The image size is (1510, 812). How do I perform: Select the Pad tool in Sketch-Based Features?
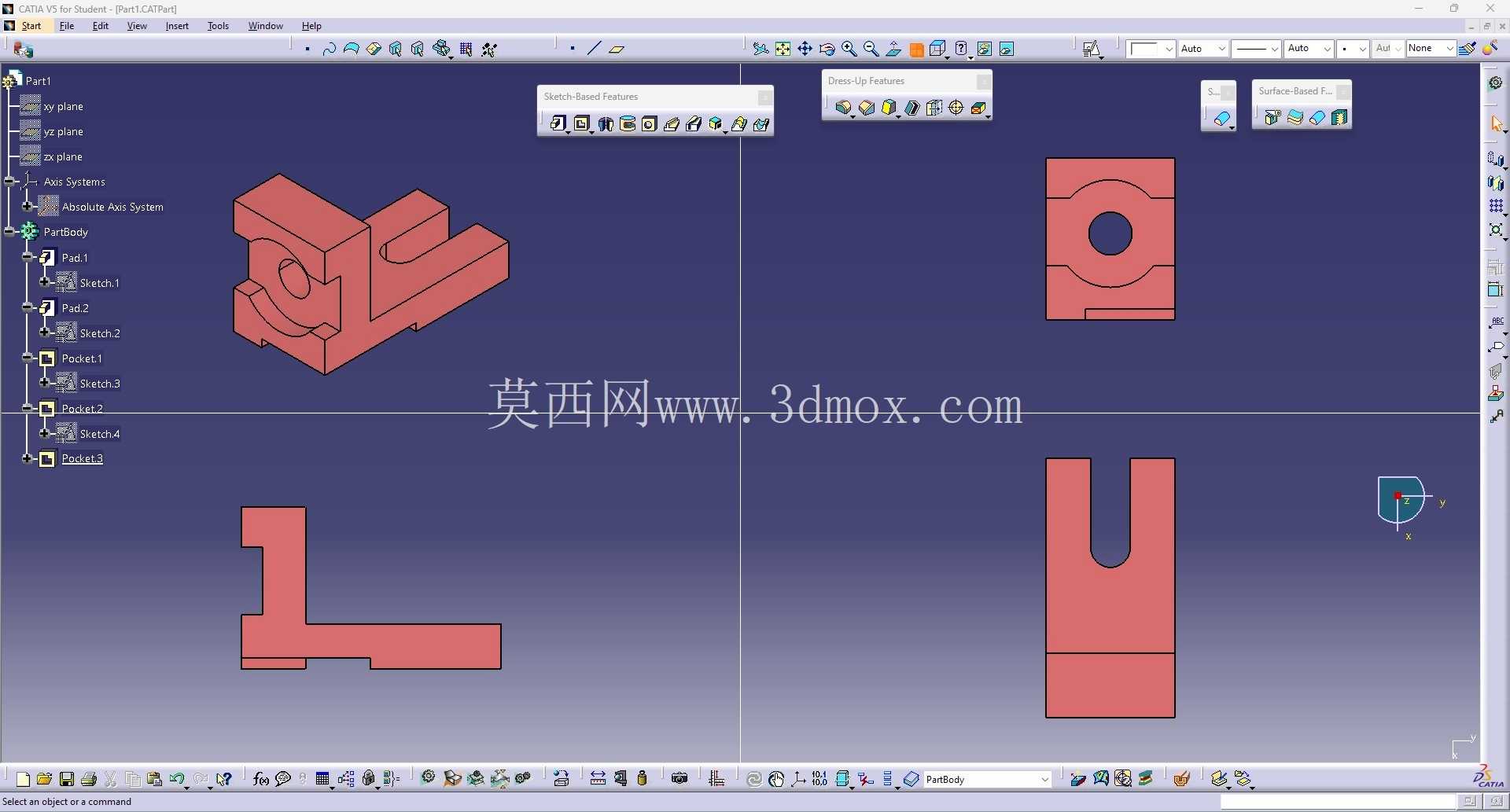click(x=558, y=124)
